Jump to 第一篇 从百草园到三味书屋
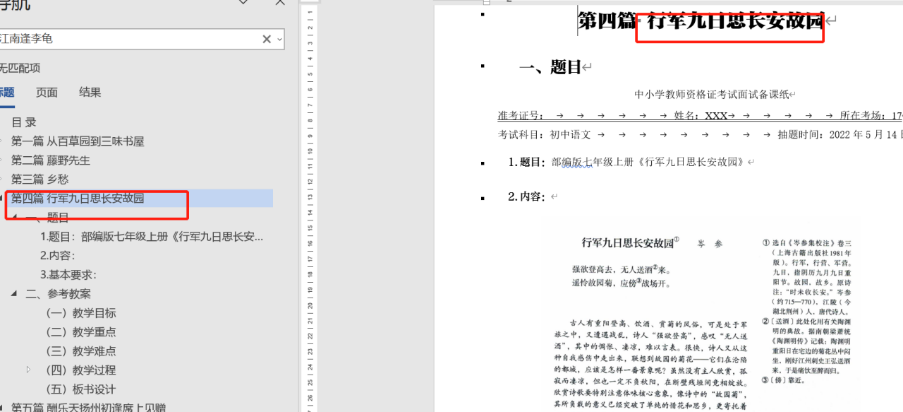 tap(77, 141)
